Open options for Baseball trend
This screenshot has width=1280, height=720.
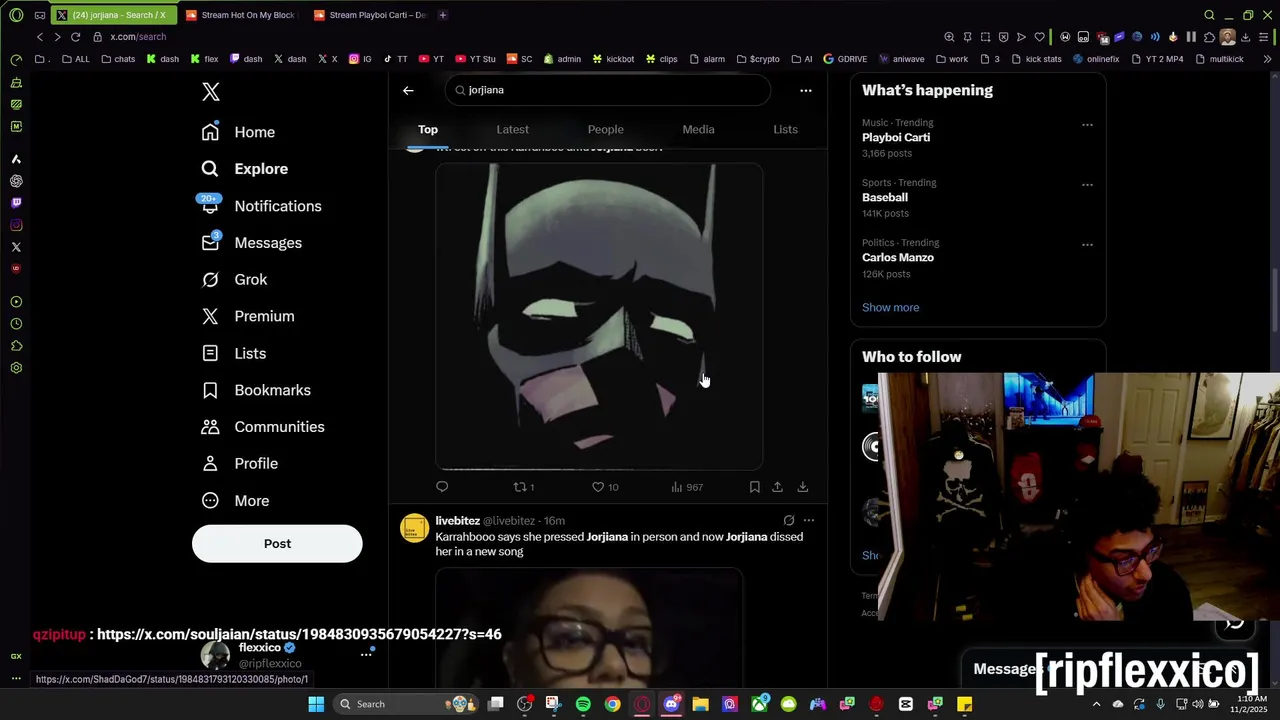tap(1087, 185)
